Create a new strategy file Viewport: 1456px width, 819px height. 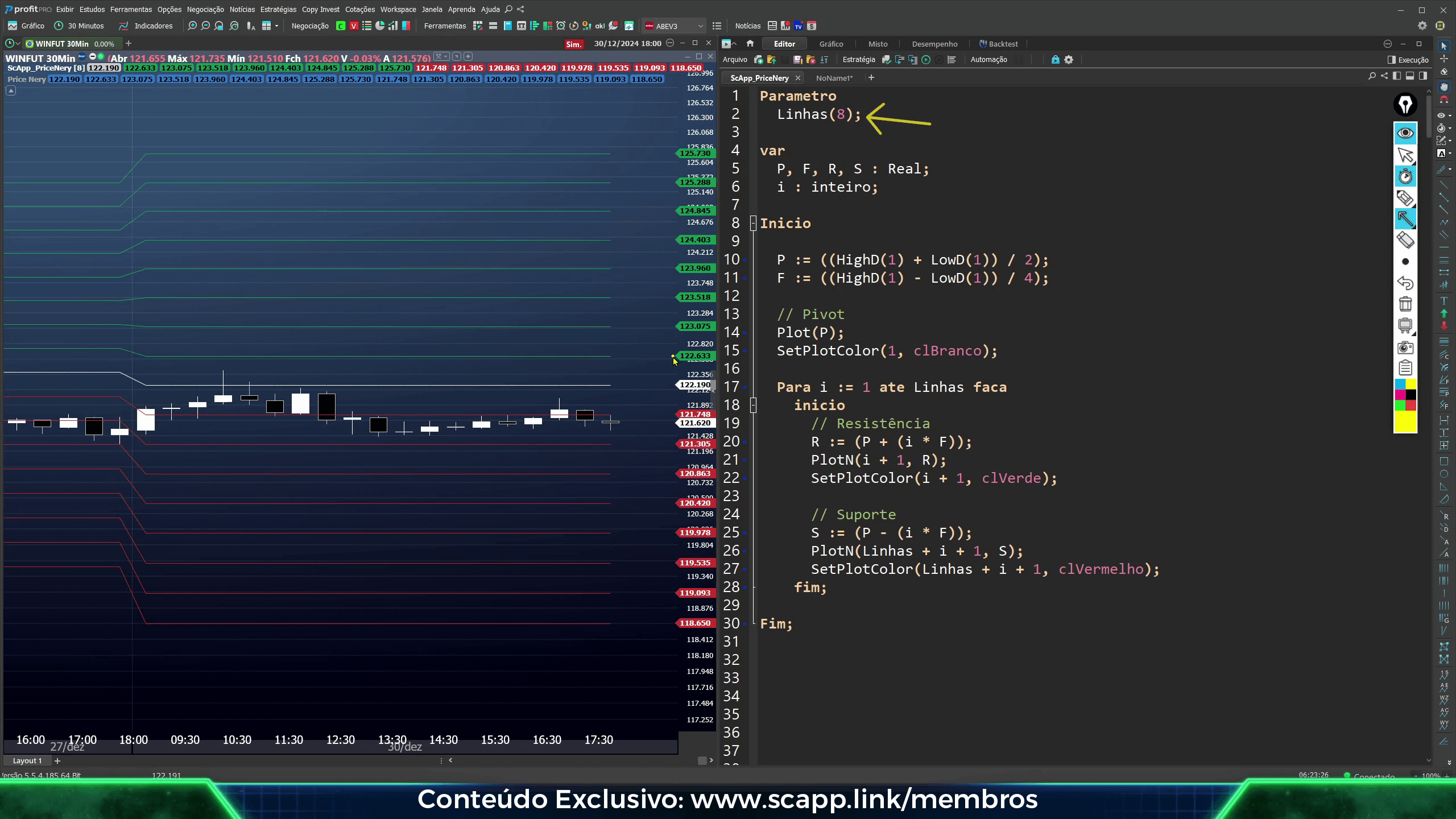click(758, 60)
